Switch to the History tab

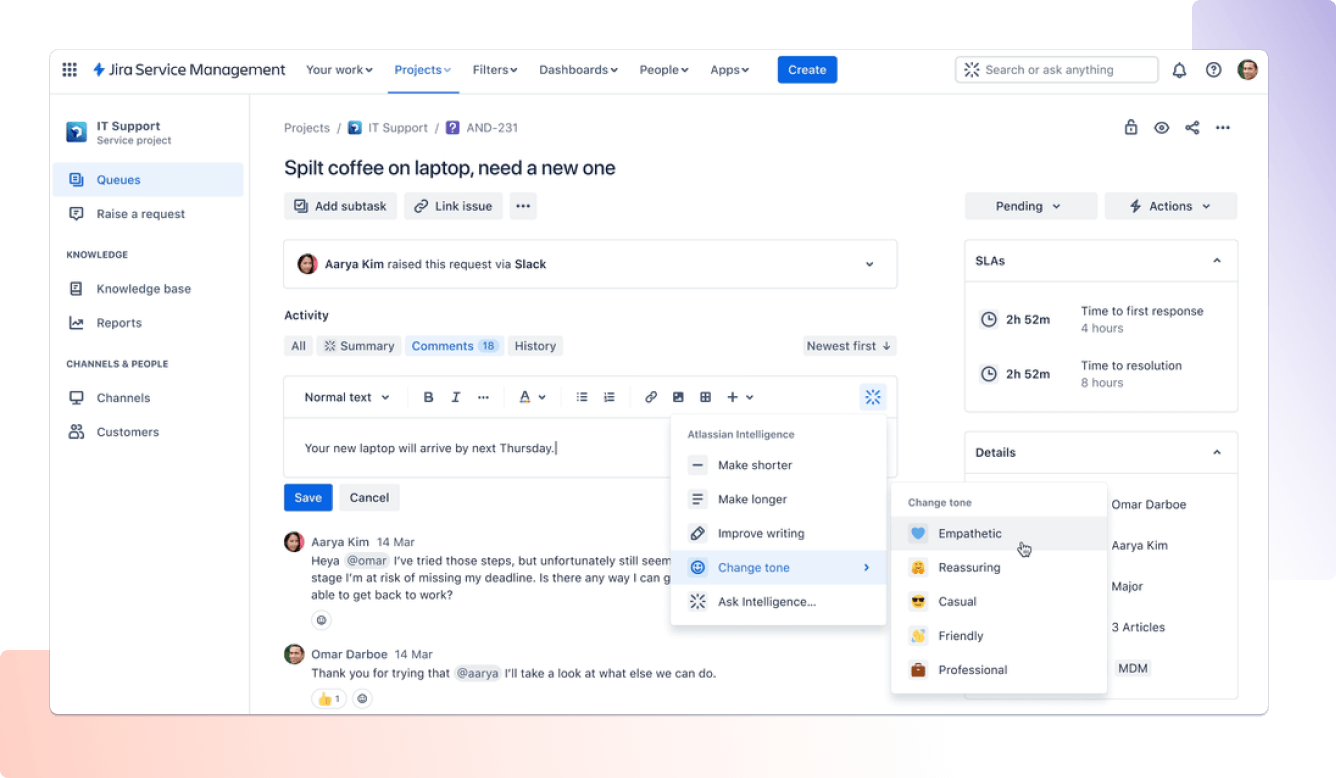535,346
